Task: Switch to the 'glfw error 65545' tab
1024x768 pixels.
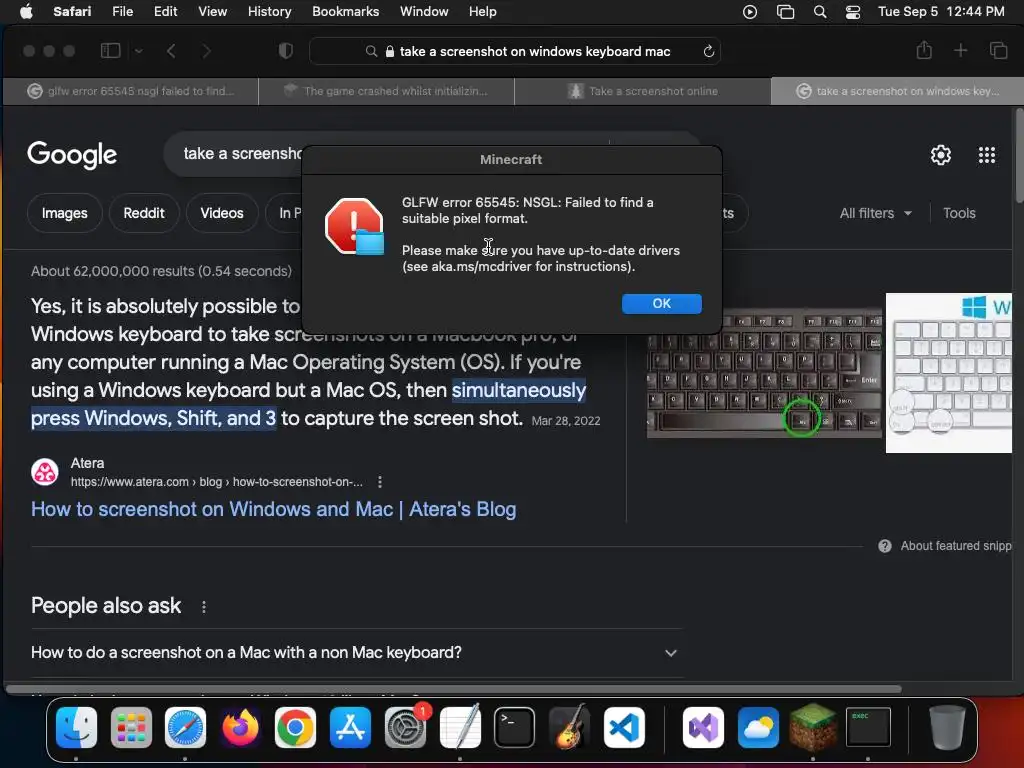Action: [131, 91]
